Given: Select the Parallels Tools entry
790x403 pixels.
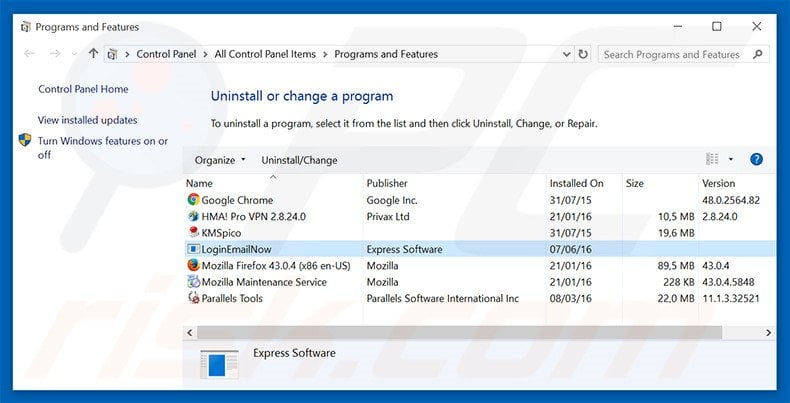Looking at the screenshot, I should (x=232, y=298).
